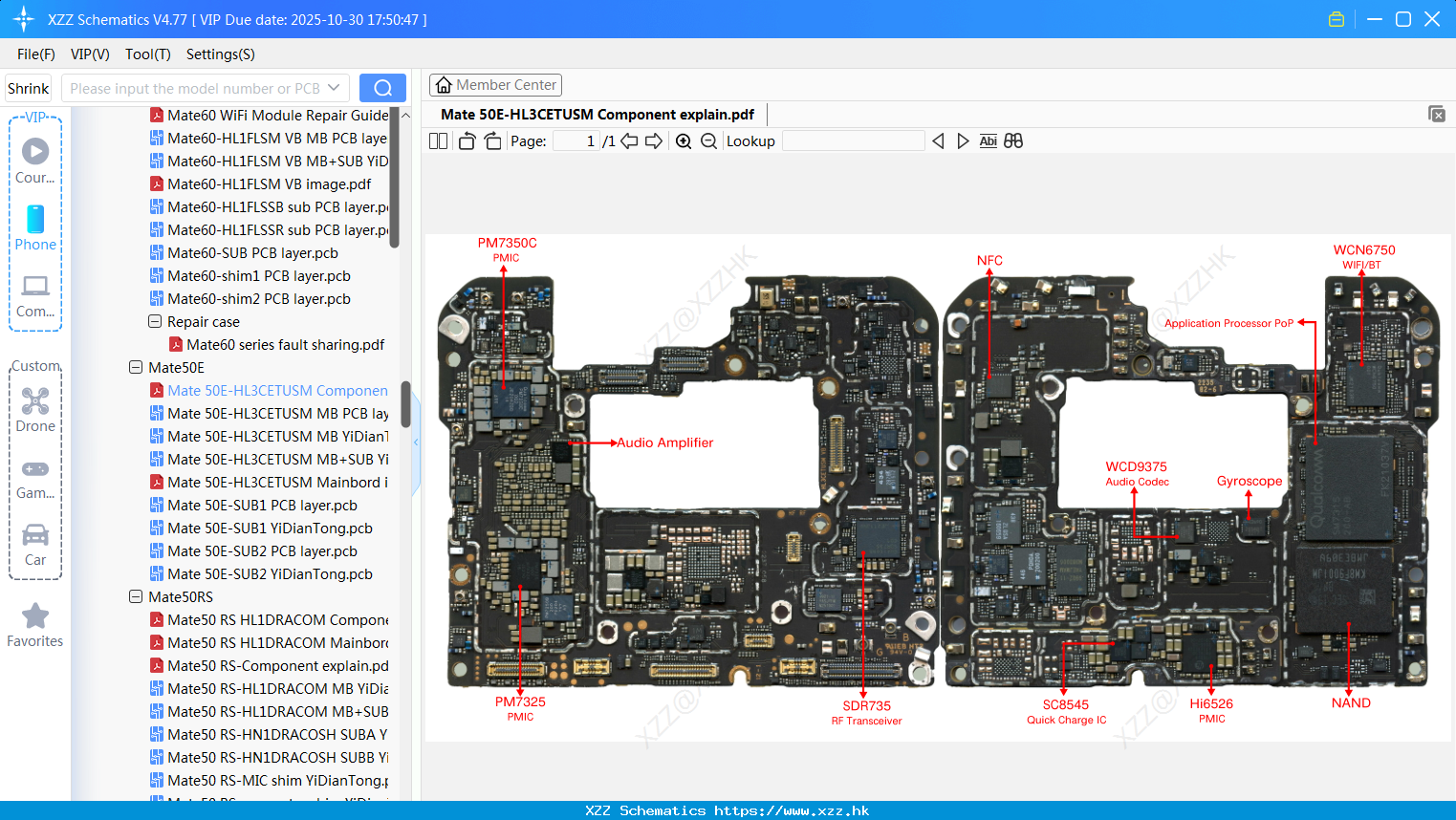Viewport: 1456px width, 820px height.
Task: Click the blue search button
Action: 382,88
